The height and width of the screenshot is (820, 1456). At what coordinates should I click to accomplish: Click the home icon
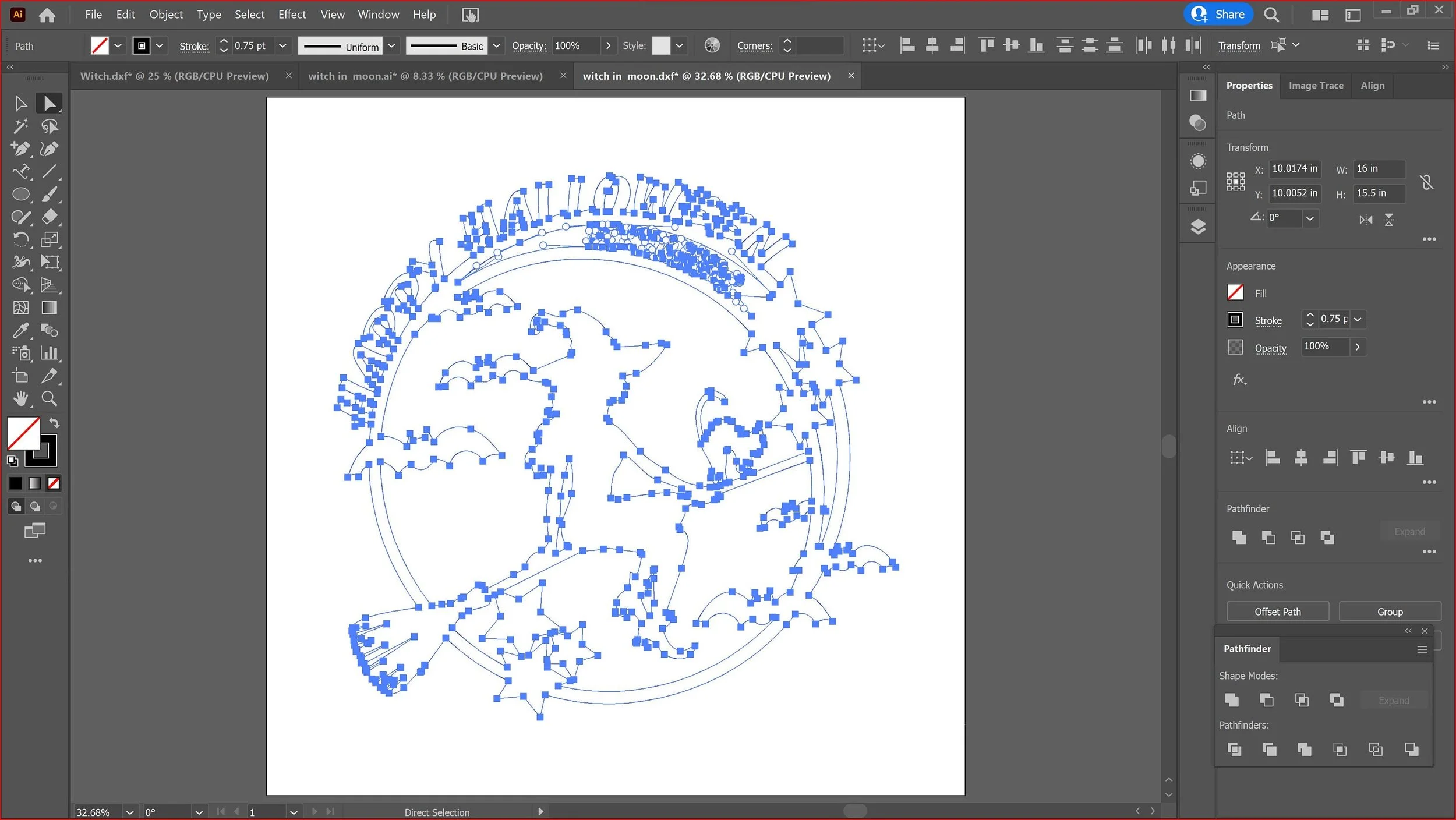coord(47,15)
